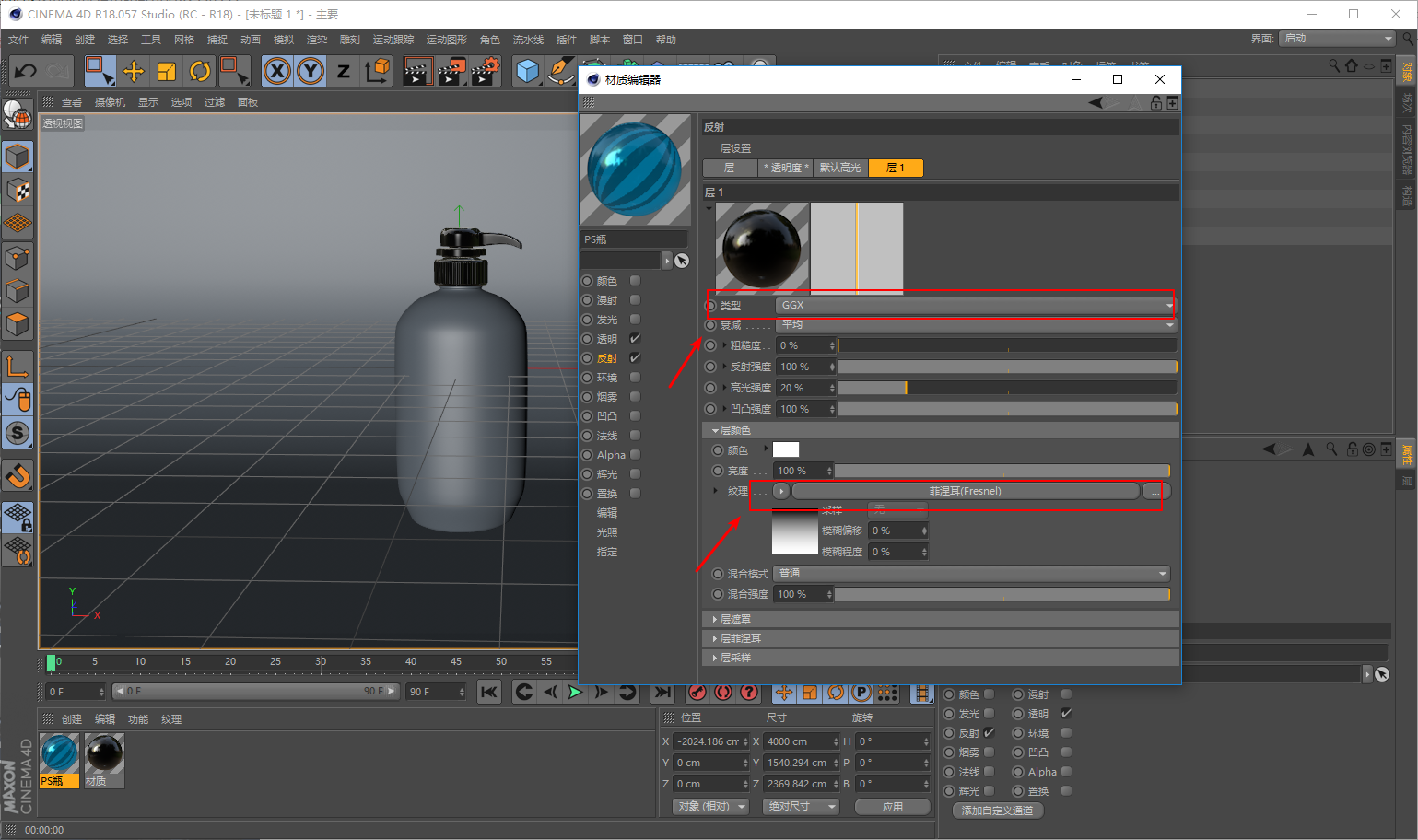Open the 混合模式 dropdown set to 普通
The height and width of the screenshot is (840, 1418).
pos(971,573)
